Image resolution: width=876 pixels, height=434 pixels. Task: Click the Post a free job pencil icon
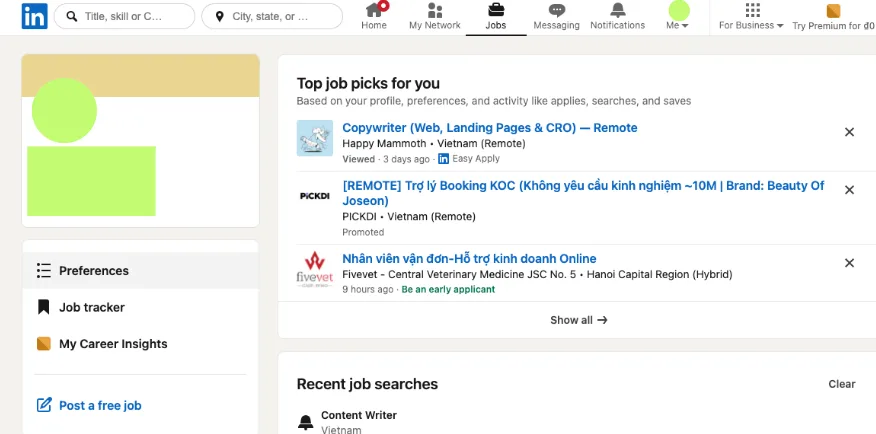click(44, 405)
